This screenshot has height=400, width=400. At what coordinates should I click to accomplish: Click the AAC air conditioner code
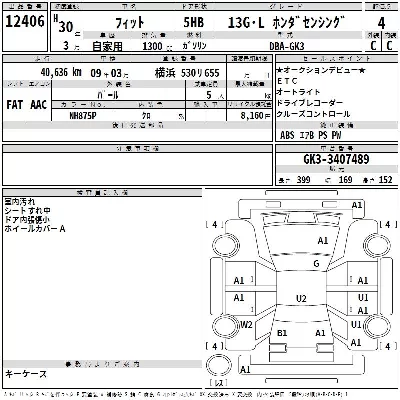[x=38, y=105]
